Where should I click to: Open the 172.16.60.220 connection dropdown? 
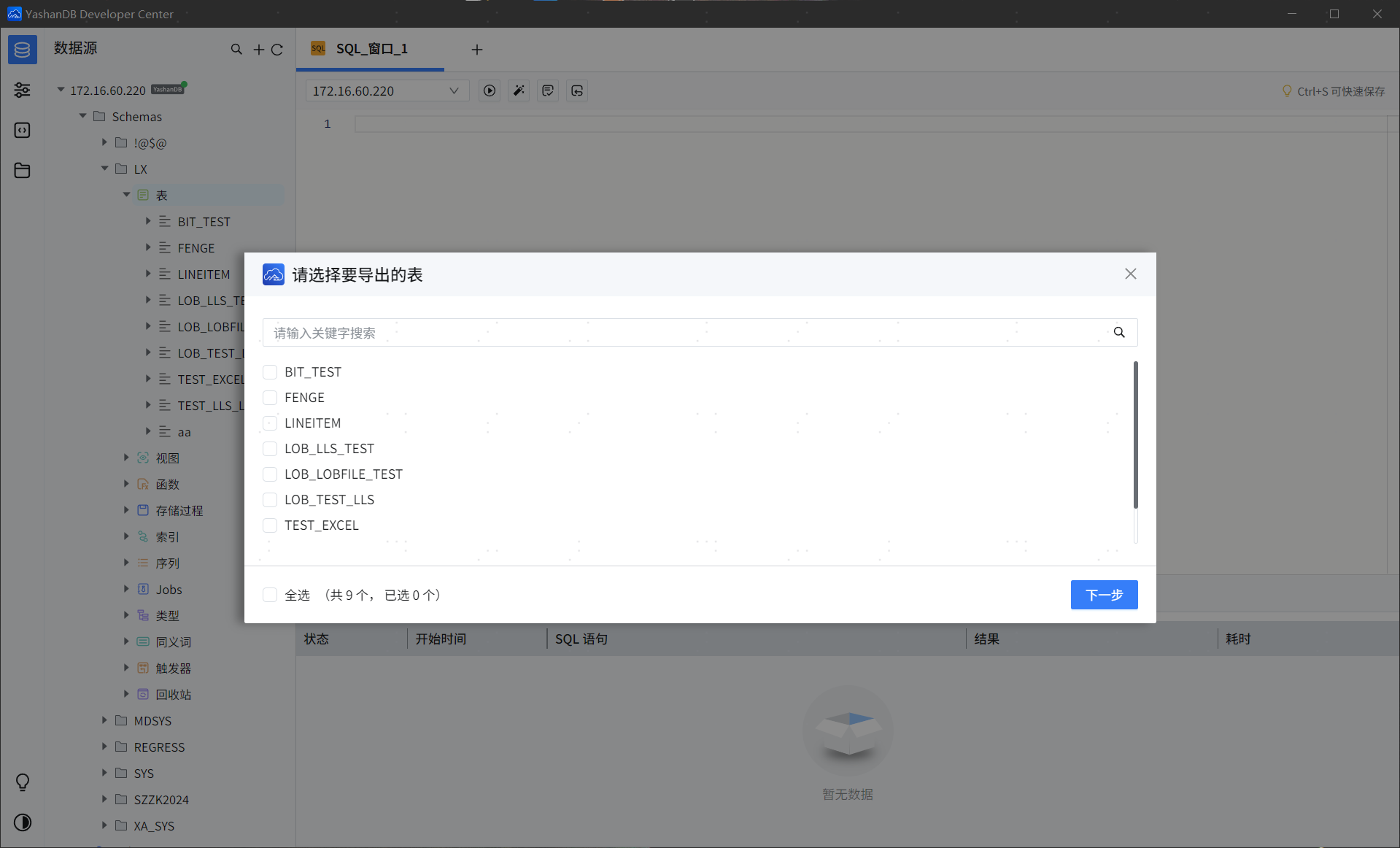pos(385,90)
